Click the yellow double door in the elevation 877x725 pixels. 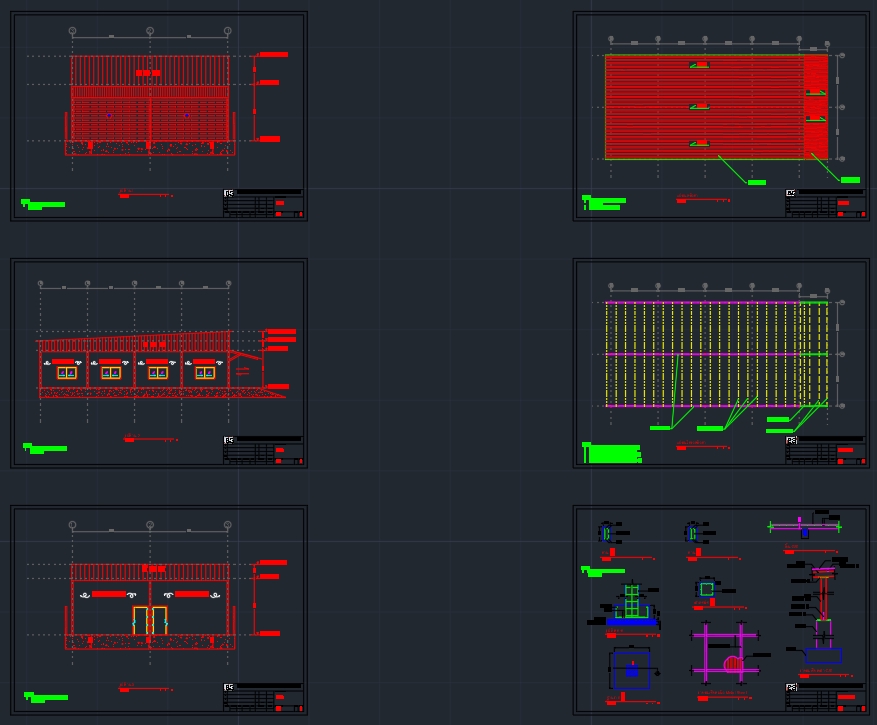pos(150,620)
